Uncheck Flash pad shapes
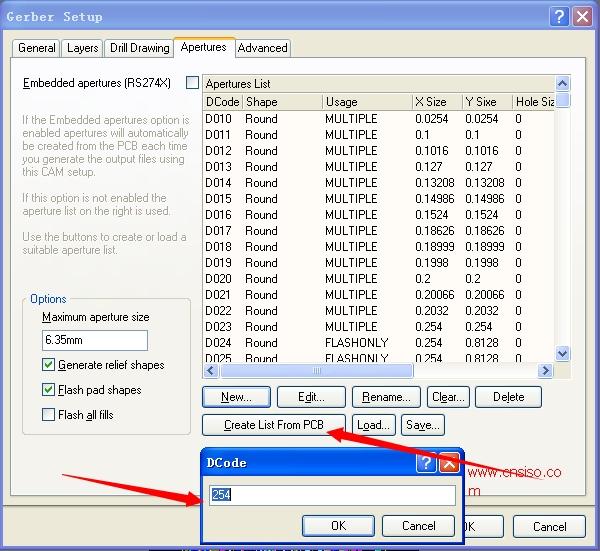Viewport: 600px width, 551px height. tap(48, 390)
